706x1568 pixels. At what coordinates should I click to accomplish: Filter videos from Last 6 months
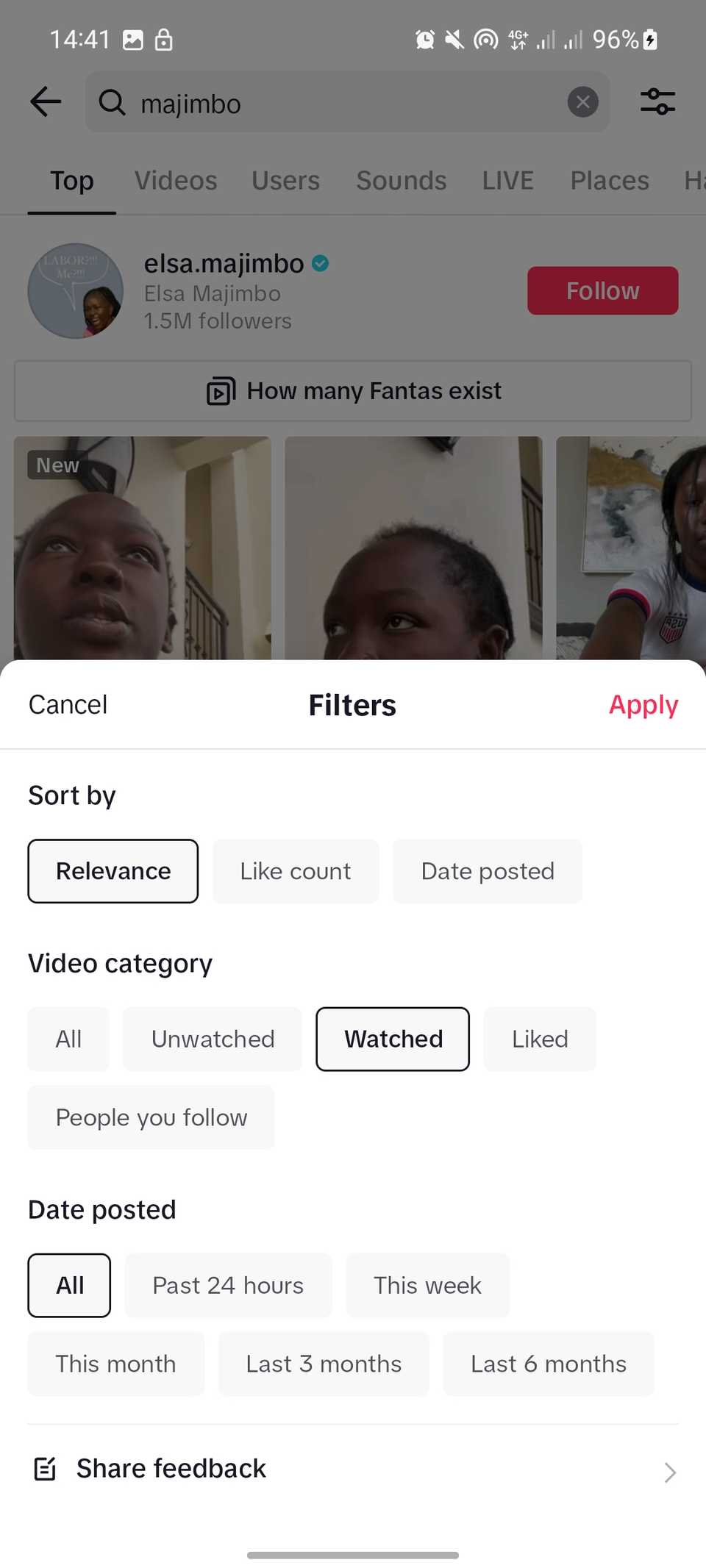pyautogui.click(x=548, y=1364)
